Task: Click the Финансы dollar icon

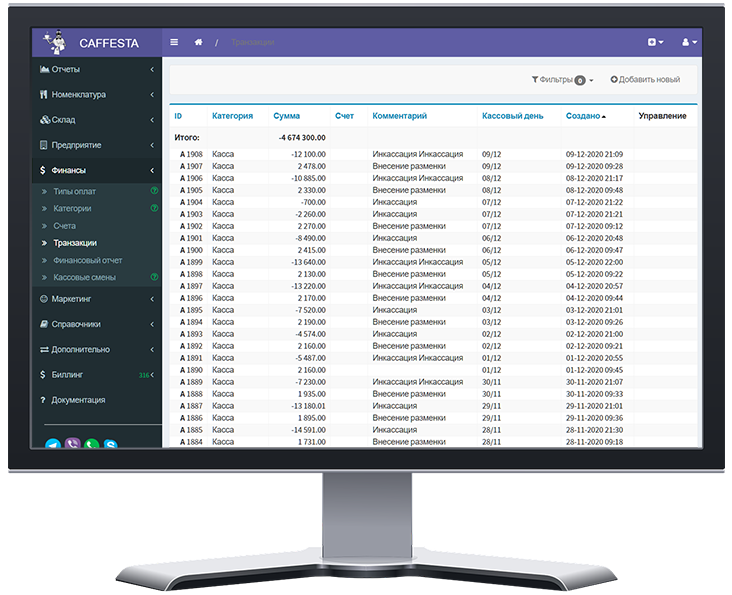Action: (42, 170)
